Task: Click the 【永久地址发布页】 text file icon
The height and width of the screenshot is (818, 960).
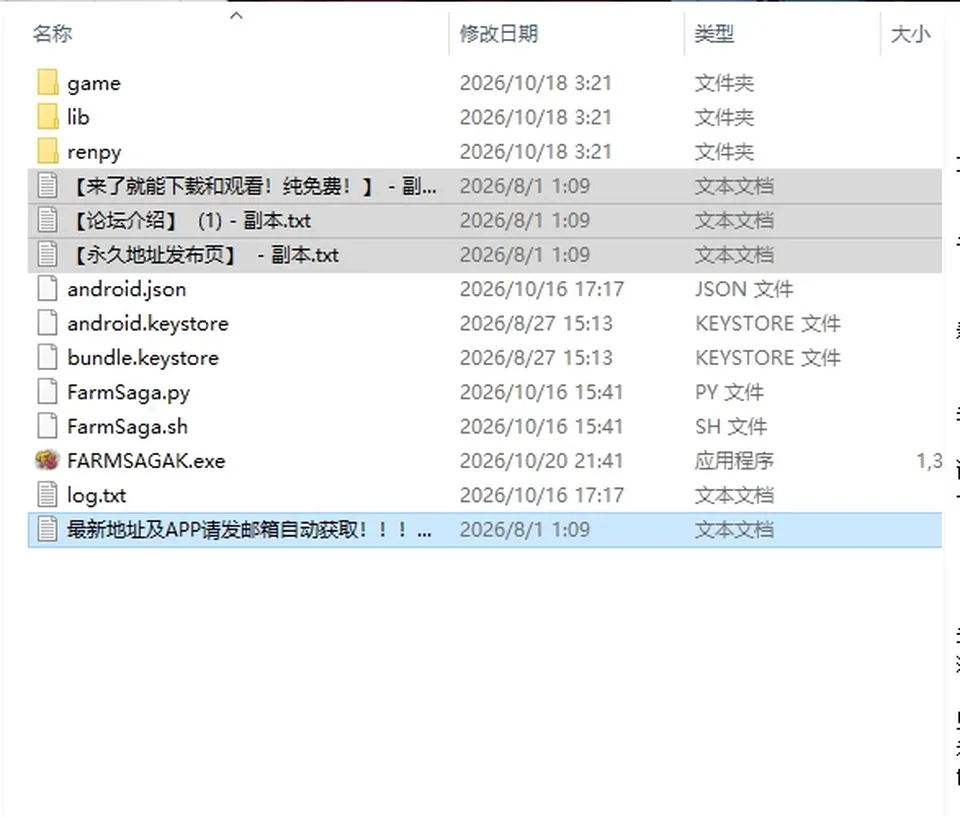Action: click(x=48, y=255)
